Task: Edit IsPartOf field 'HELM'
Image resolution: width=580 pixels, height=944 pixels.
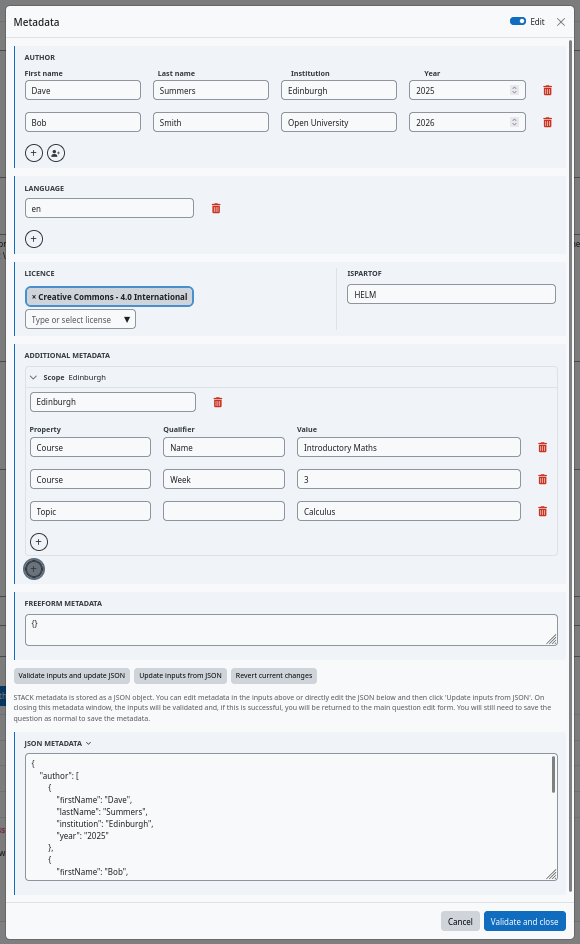Action: (x=452, y=294)
